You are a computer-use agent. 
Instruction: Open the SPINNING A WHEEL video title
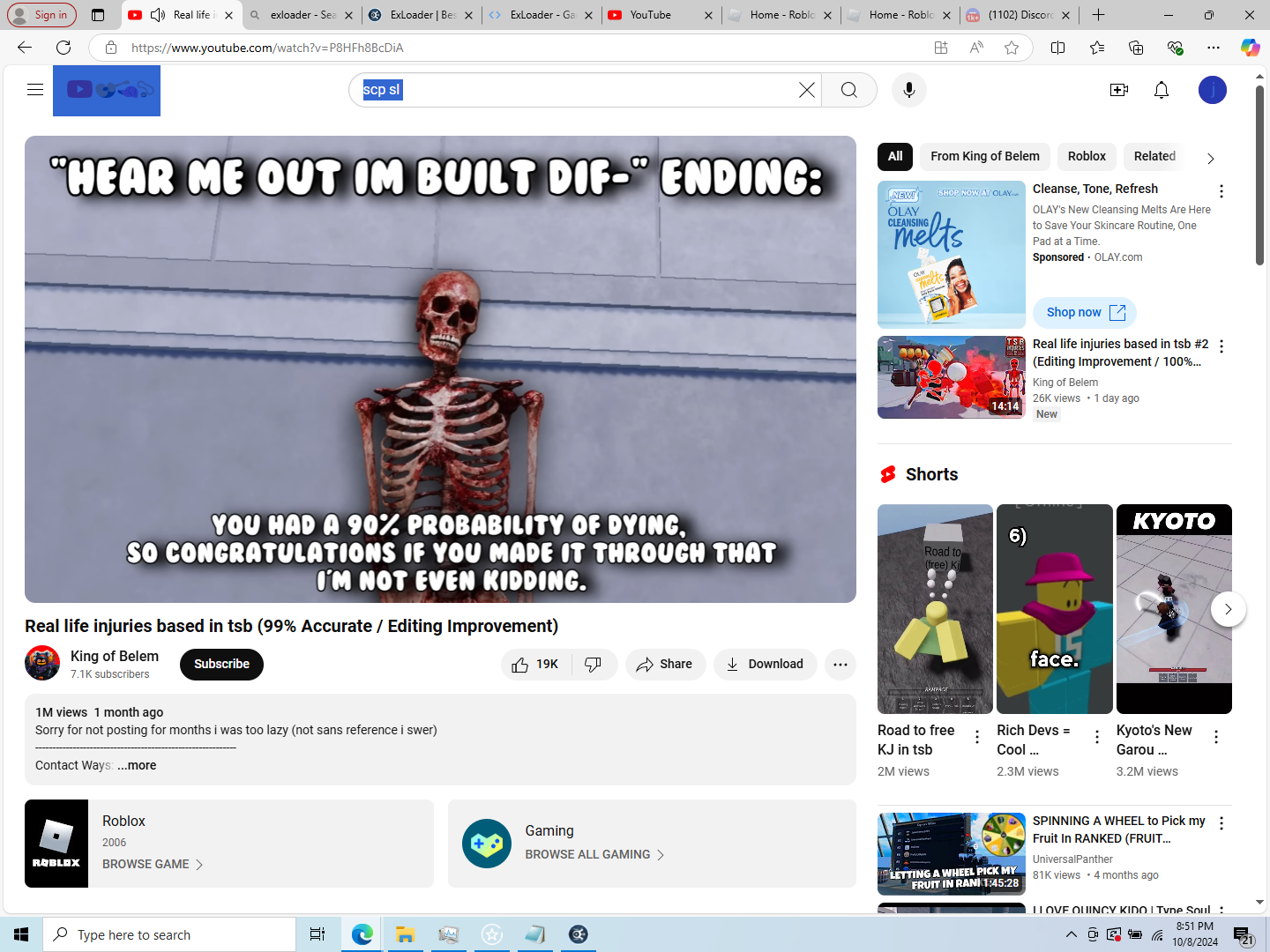coord(1118,829)
